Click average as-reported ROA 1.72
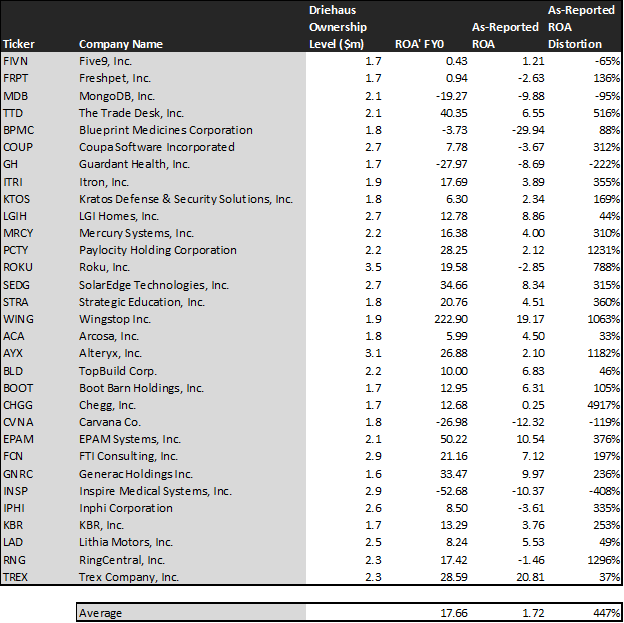This screenshot has width=624, height=623. click(533, 613)
